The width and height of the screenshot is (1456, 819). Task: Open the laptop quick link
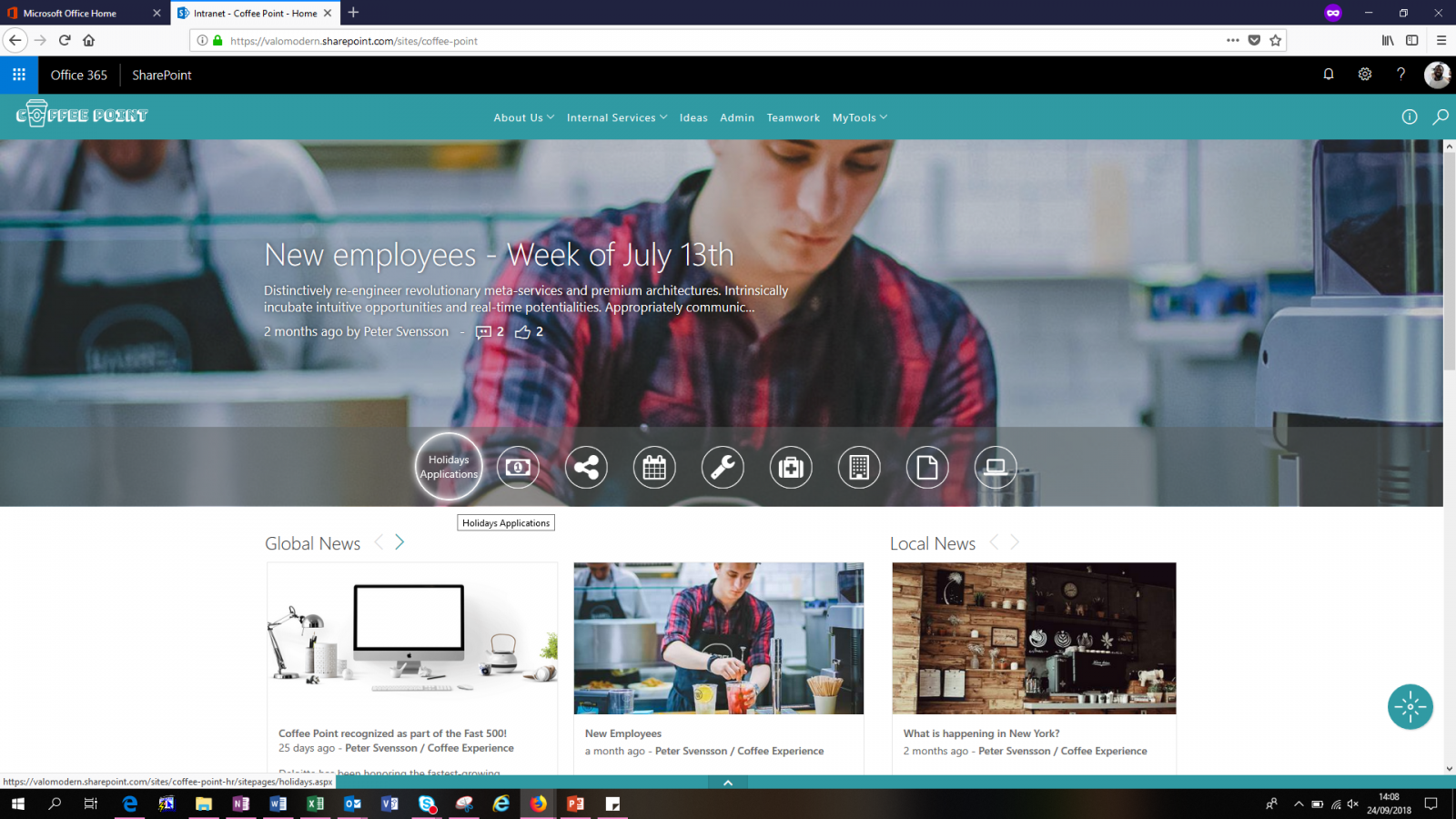[x=996, y=468]
